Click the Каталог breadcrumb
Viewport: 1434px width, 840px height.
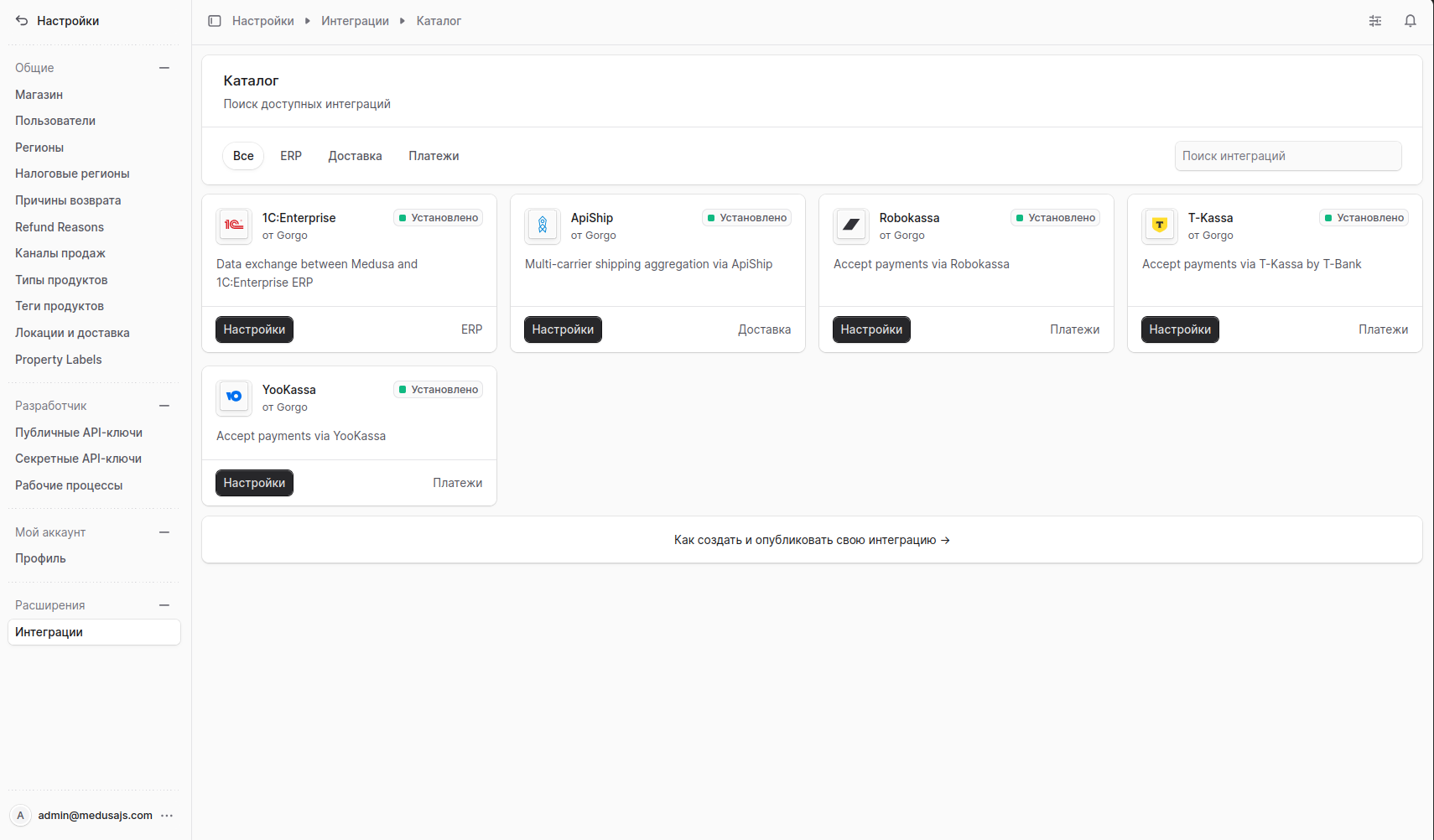[x=439, y=21]
